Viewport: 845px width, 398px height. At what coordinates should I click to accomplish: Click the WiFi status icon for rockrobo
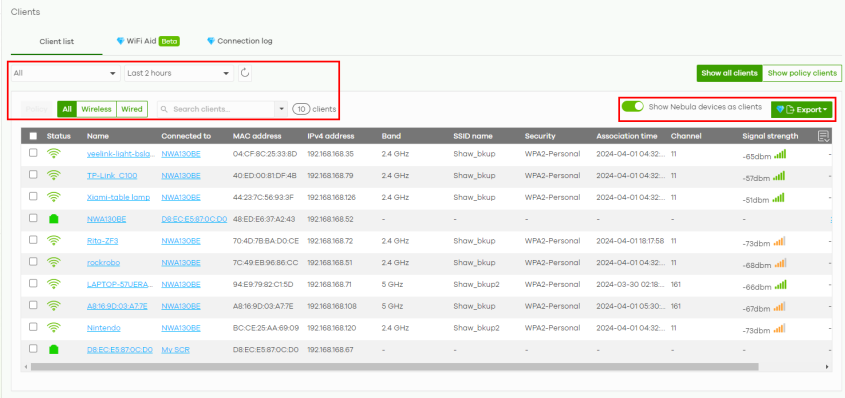click(53, 262)
